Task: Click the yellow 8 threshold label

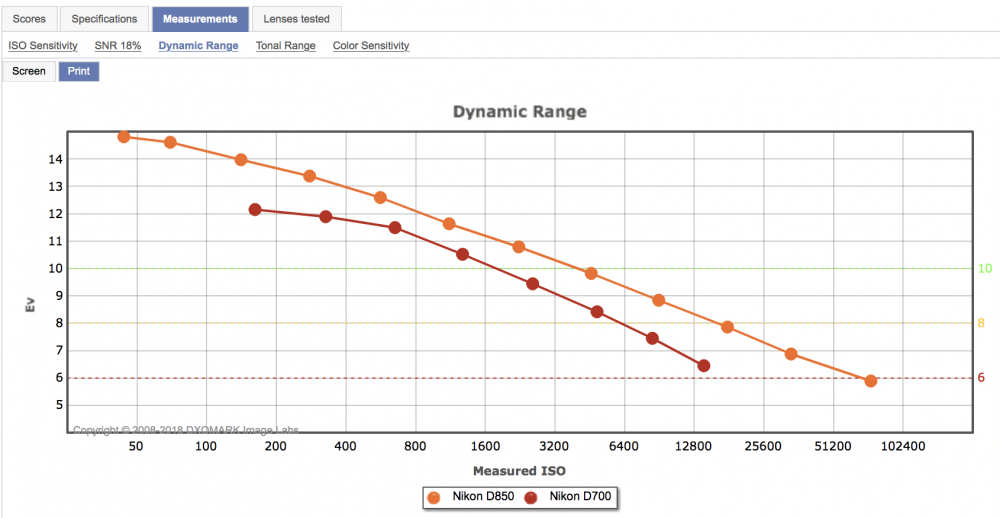Action: pos(982,323)
